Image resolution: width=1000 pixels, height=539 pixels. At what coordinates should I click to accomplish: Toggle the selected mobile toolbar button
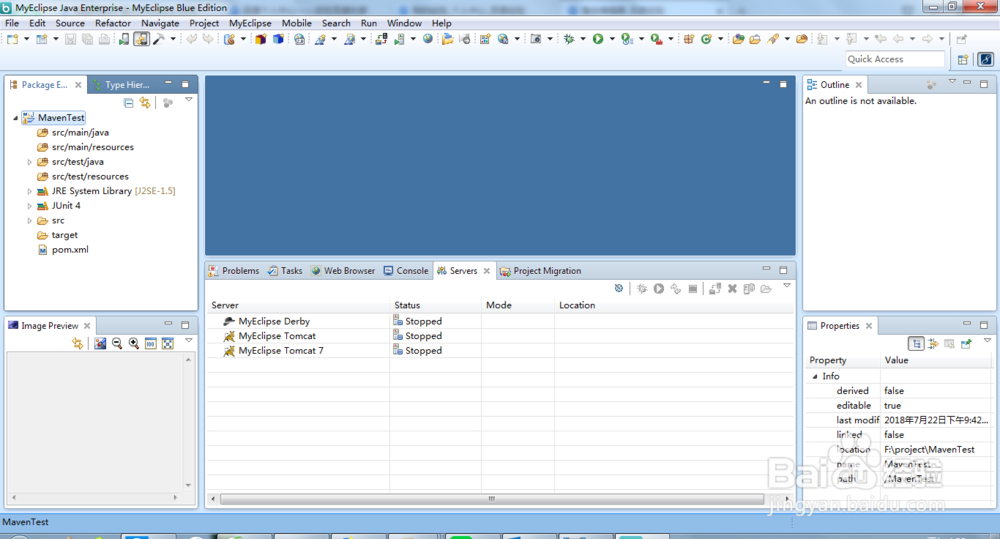click(x=141, y=40)
